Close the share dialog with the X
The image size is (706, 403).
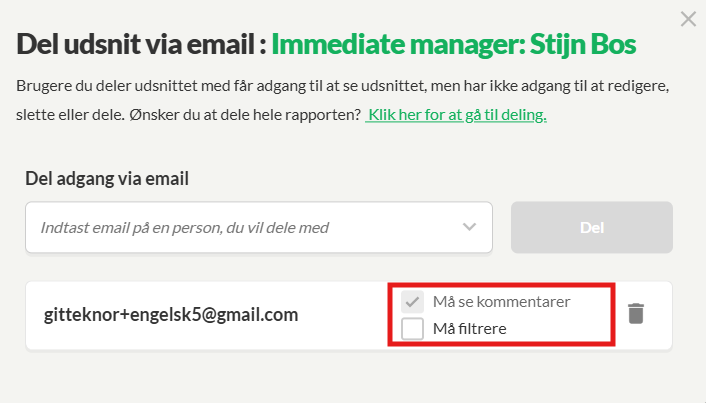(x=688, y=18)
